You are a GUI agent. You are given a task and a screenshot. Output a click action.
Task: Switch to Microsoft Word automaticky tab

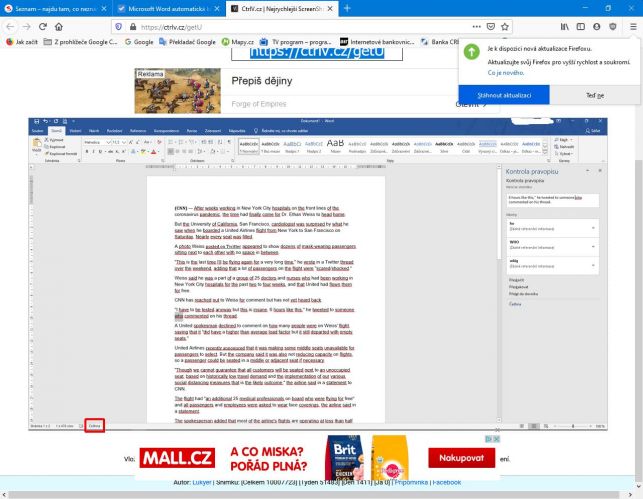[169, 8]
